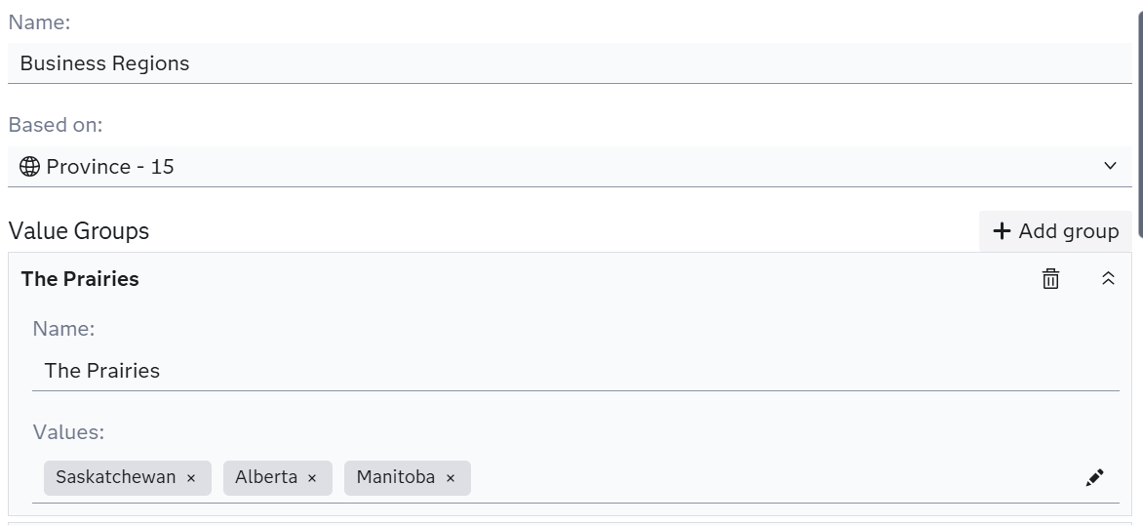The image size is (1144, 526).
Task: Edit values using the pencil icon
Action: [x=1094, y=478]
